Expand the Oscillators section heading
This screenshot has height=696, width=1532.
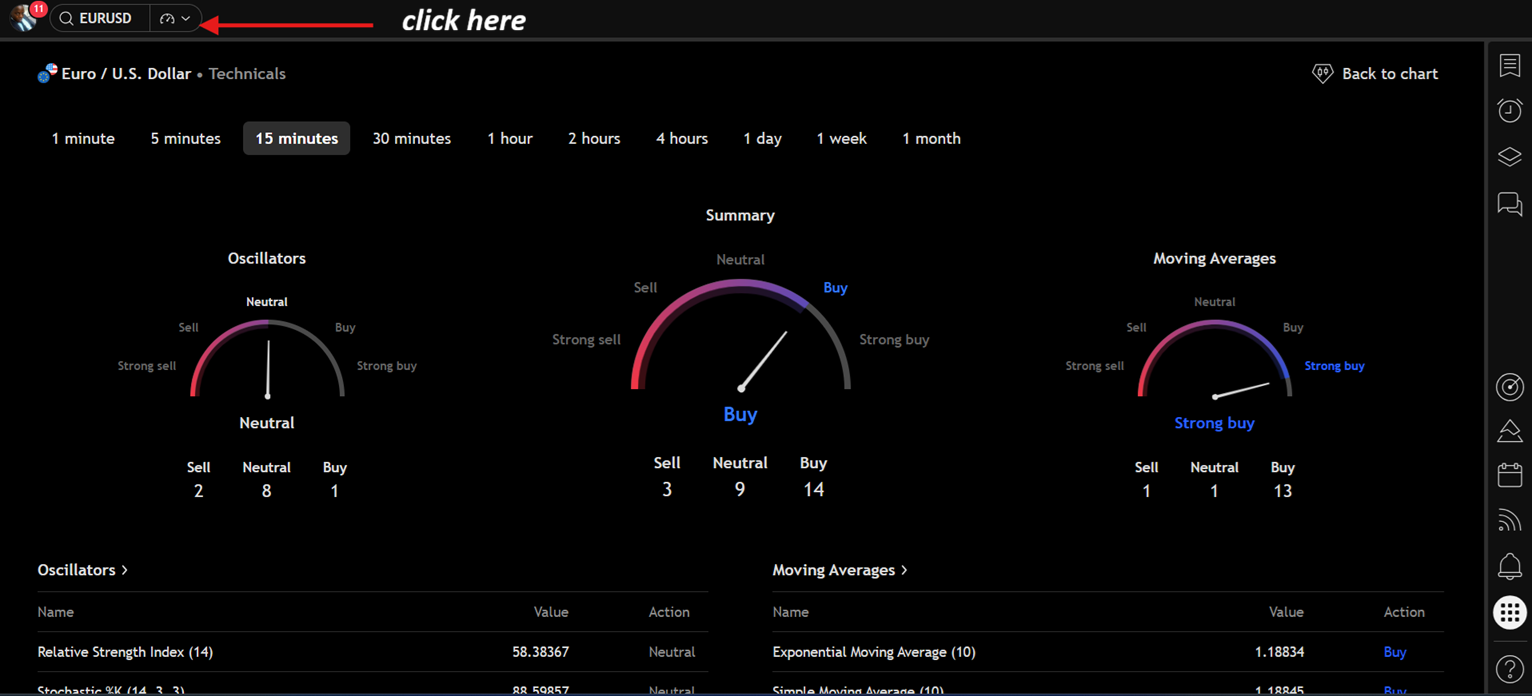[x=83, y=570]
